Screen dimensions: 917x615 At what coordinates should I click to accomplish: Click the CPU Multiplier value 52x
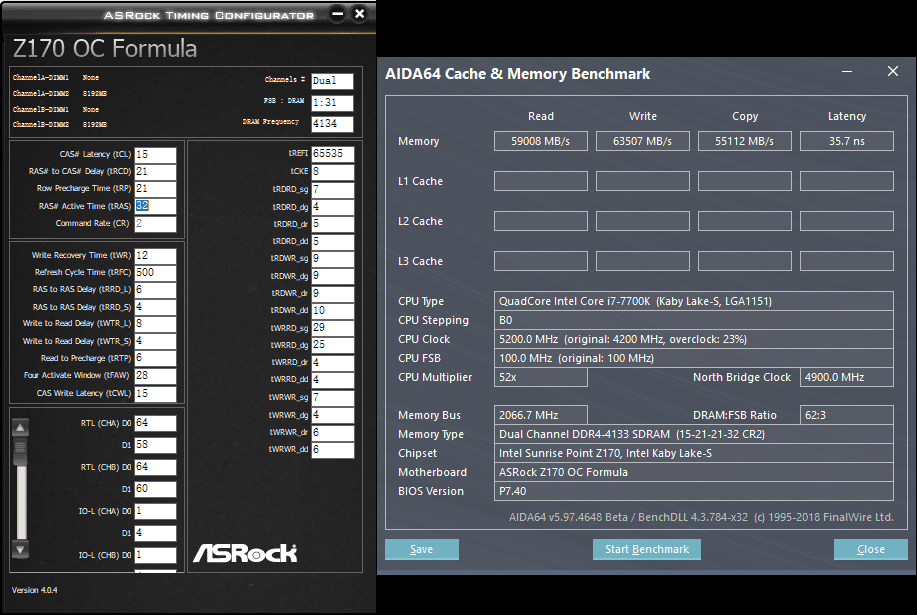[540, 377]
